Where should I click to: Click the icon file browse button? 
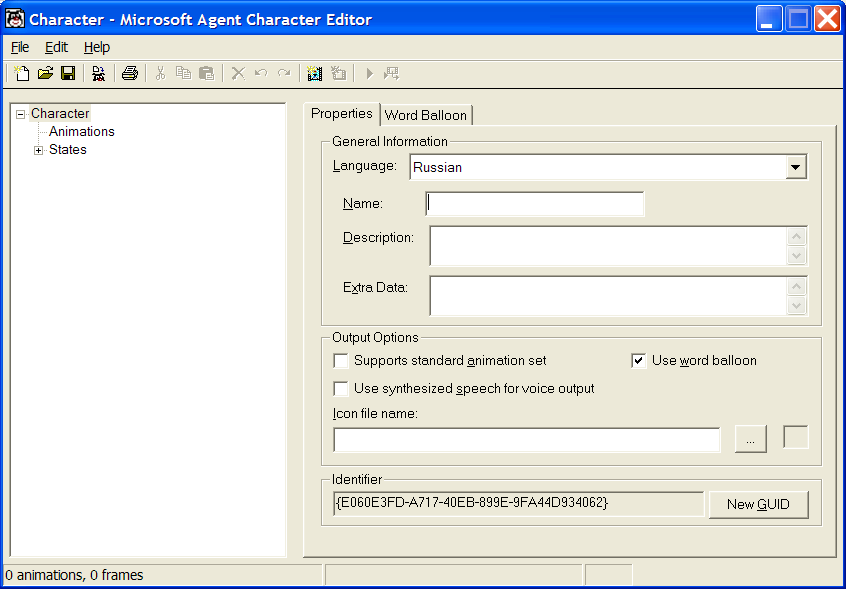[x=750, y=440]
